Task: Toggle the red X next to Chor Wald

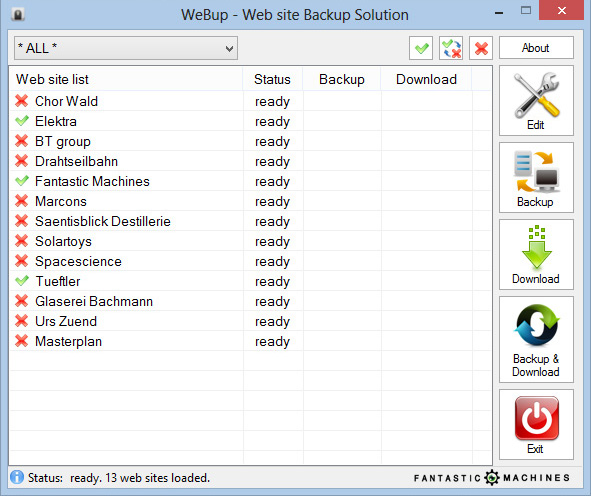Action: point(21,101)
